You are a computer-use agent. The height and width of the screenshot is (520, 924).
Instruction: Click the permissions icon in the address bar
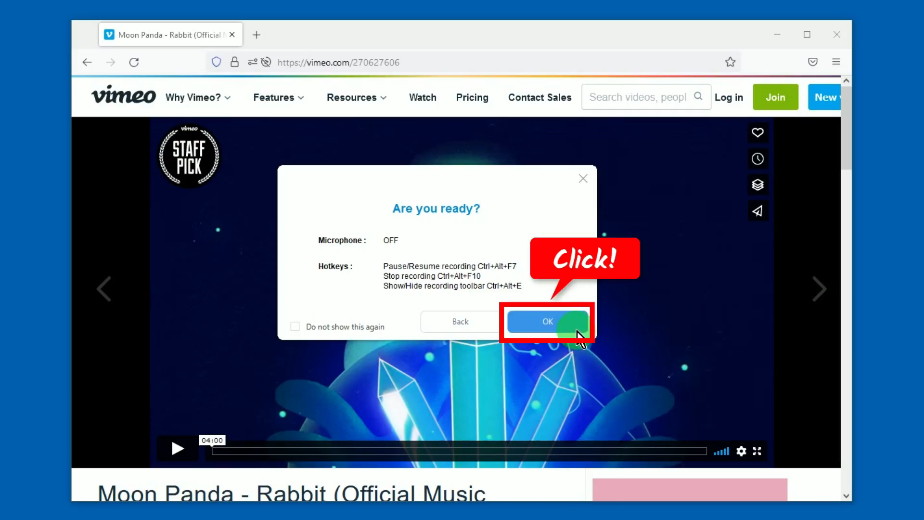pos(252,62)
